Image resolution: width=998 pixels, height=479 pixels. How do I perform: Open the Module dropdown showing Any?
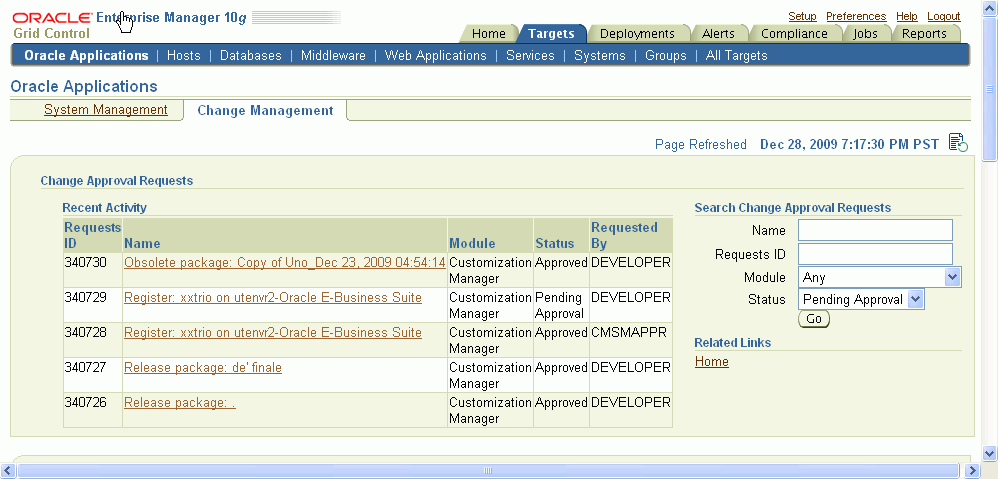coord(880,277)
